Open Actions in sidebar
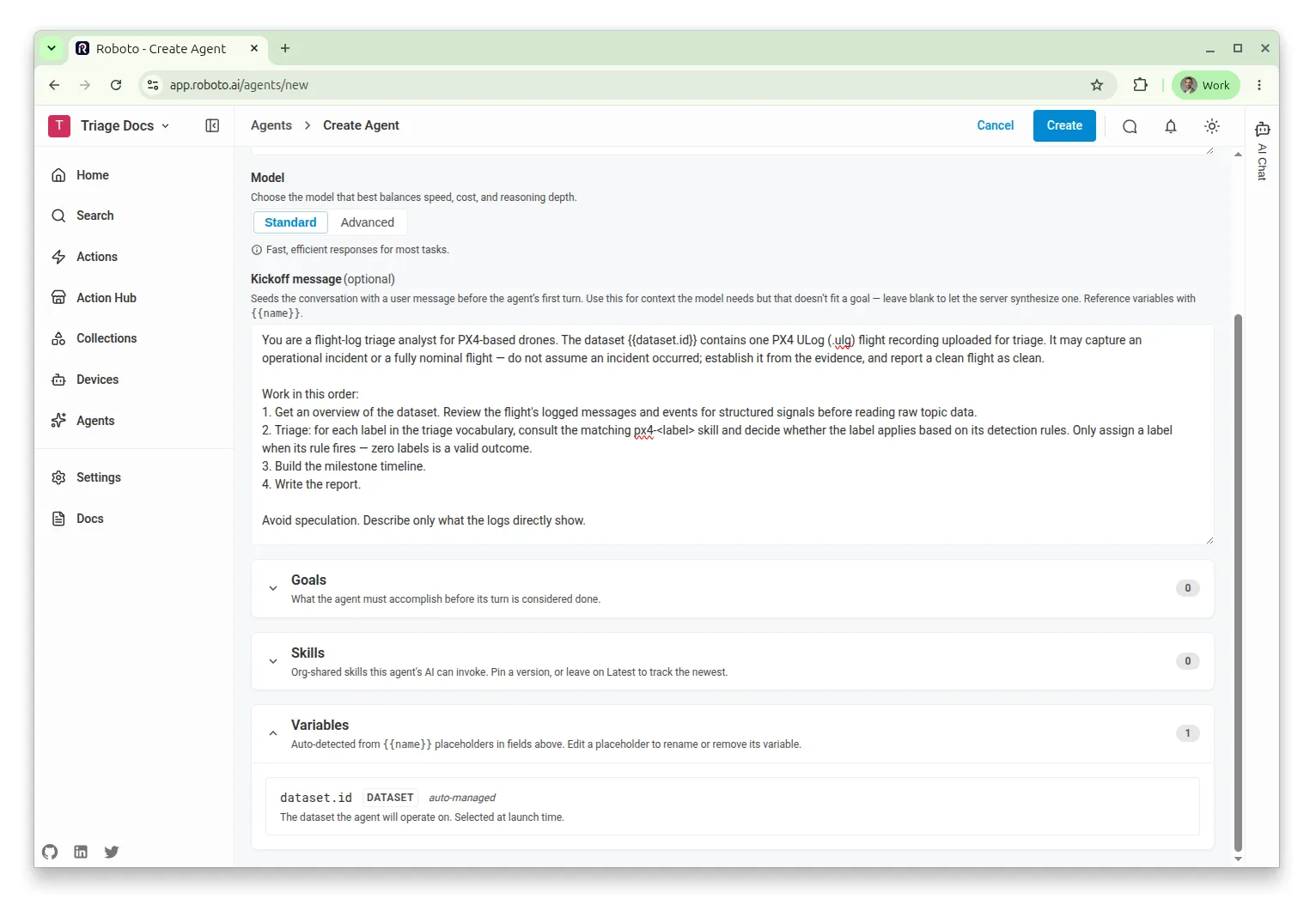Viewport: 1316px width, 905px height. pos(96,257)
